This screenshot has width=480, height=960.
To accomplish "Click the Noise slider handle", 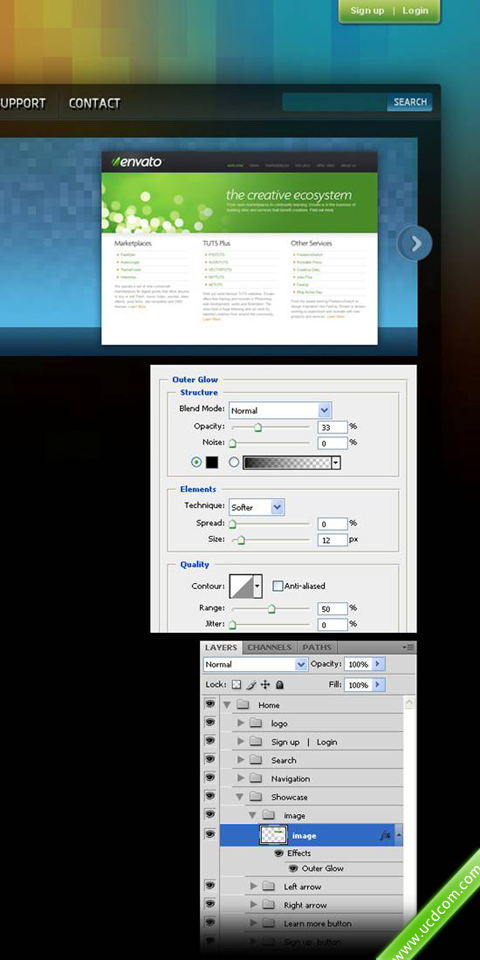I will coord(233,443).
